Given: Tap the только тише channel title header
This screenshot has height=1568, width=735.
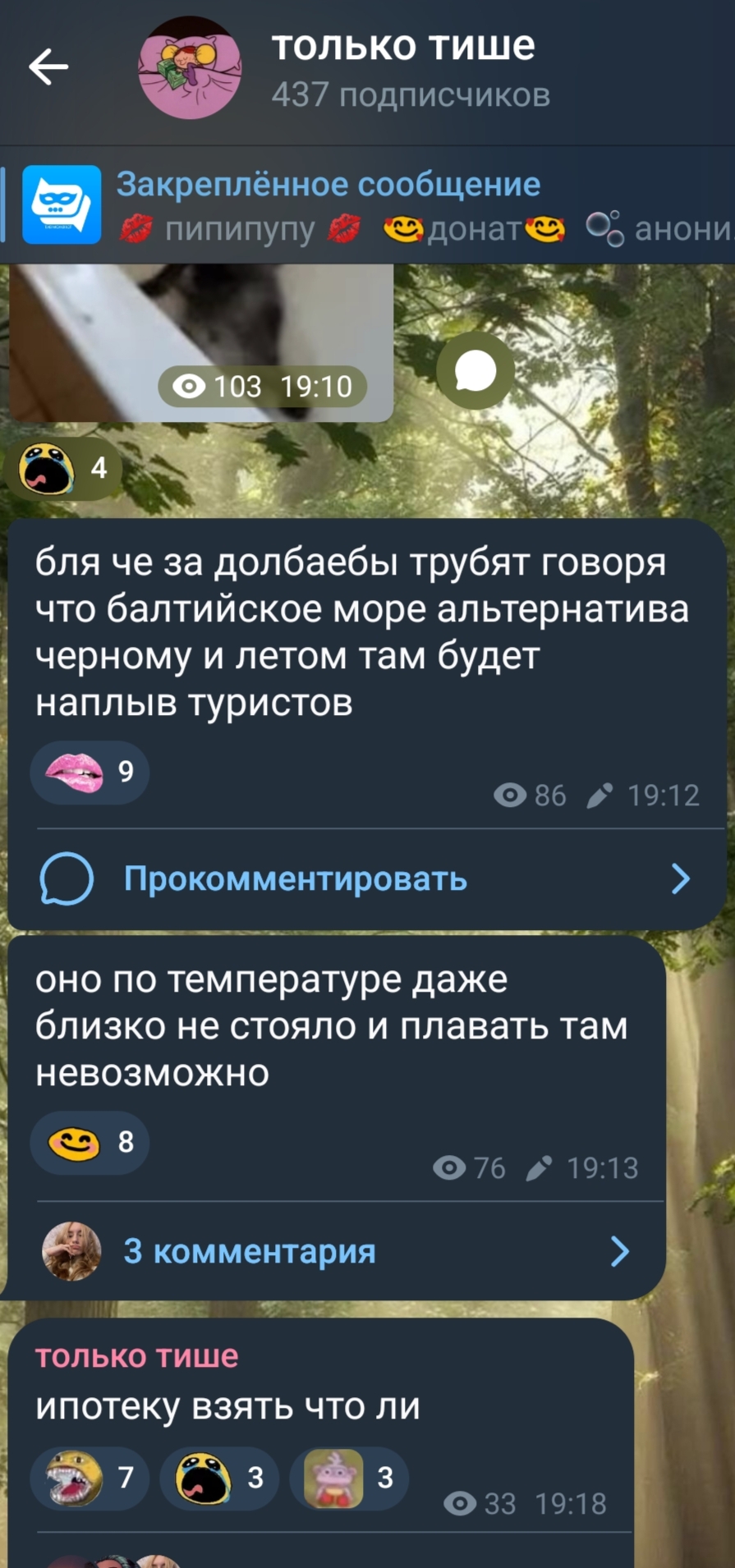Looking at the screenshot, I should tap(403, 45).
